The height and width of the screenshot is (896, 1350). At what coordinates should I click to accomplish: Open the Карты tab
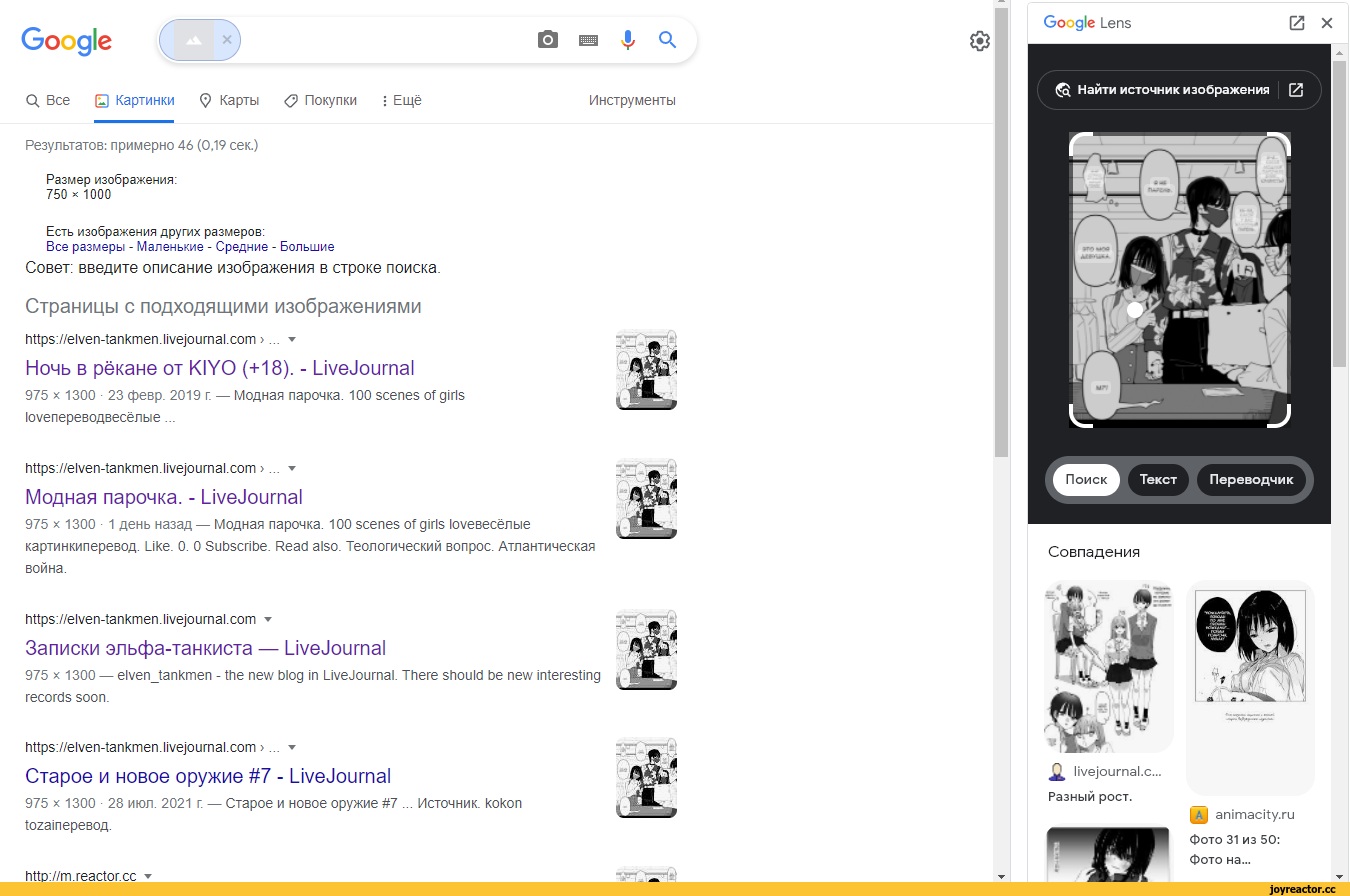coord(229,100)
